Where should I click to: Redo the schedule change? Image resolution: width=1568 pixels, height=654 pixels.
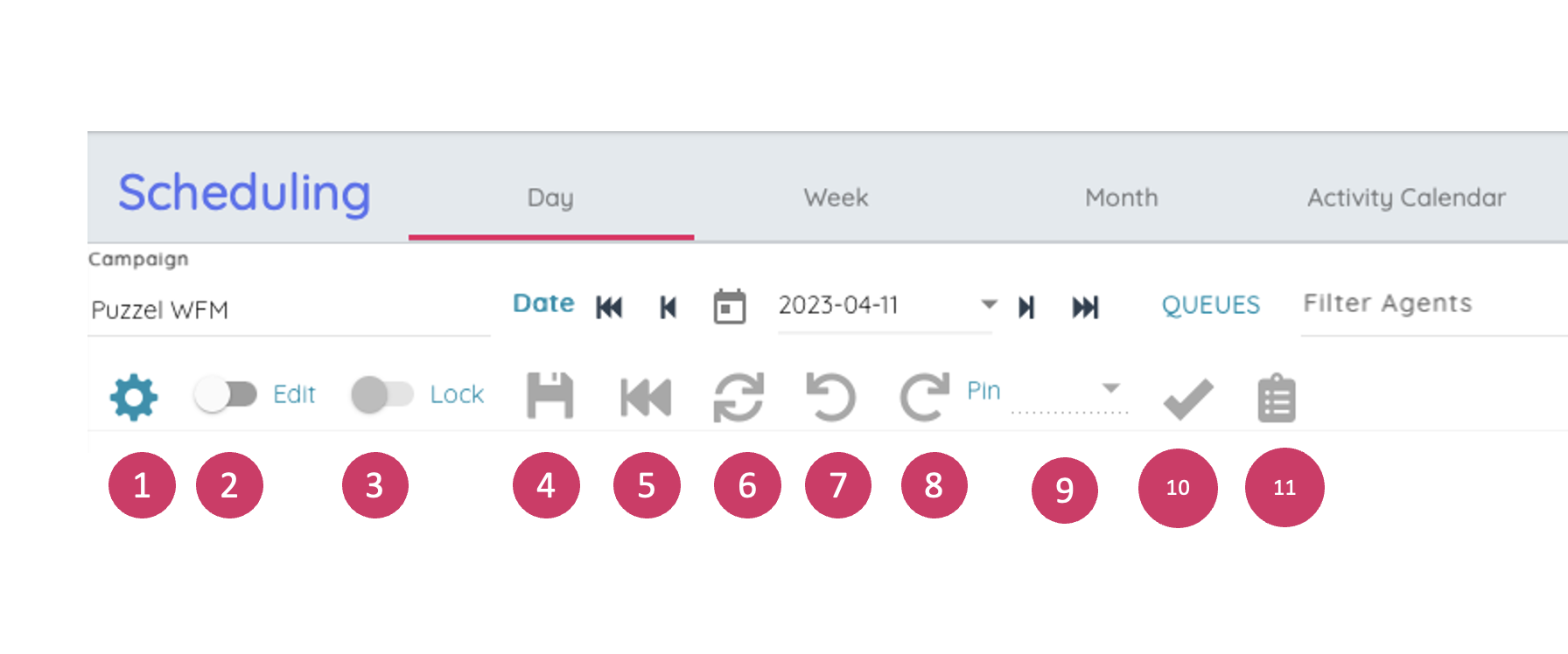tap(924, 397)
